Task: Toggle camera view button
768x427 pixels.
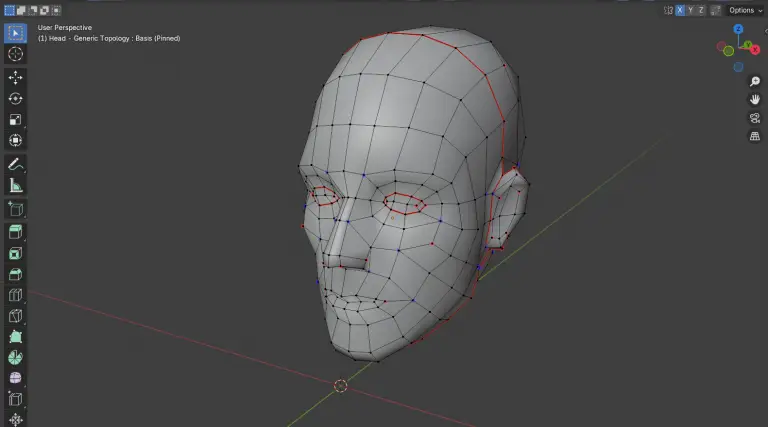Action: [755, 118]
